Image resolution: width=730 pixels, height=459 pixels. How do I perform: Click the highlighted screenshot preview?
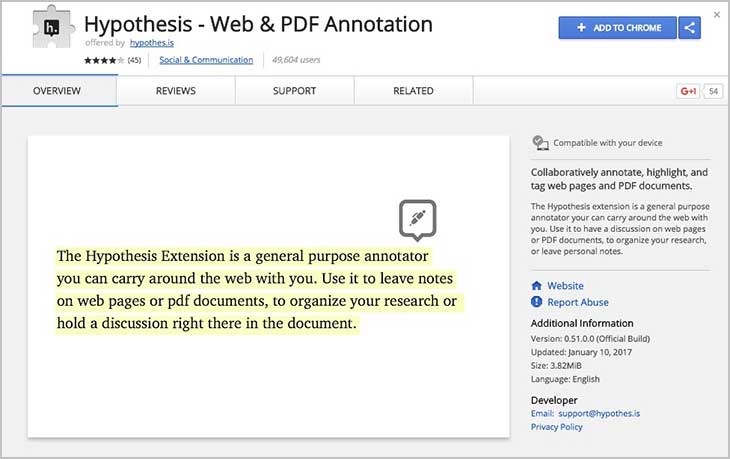click(268, 286)
